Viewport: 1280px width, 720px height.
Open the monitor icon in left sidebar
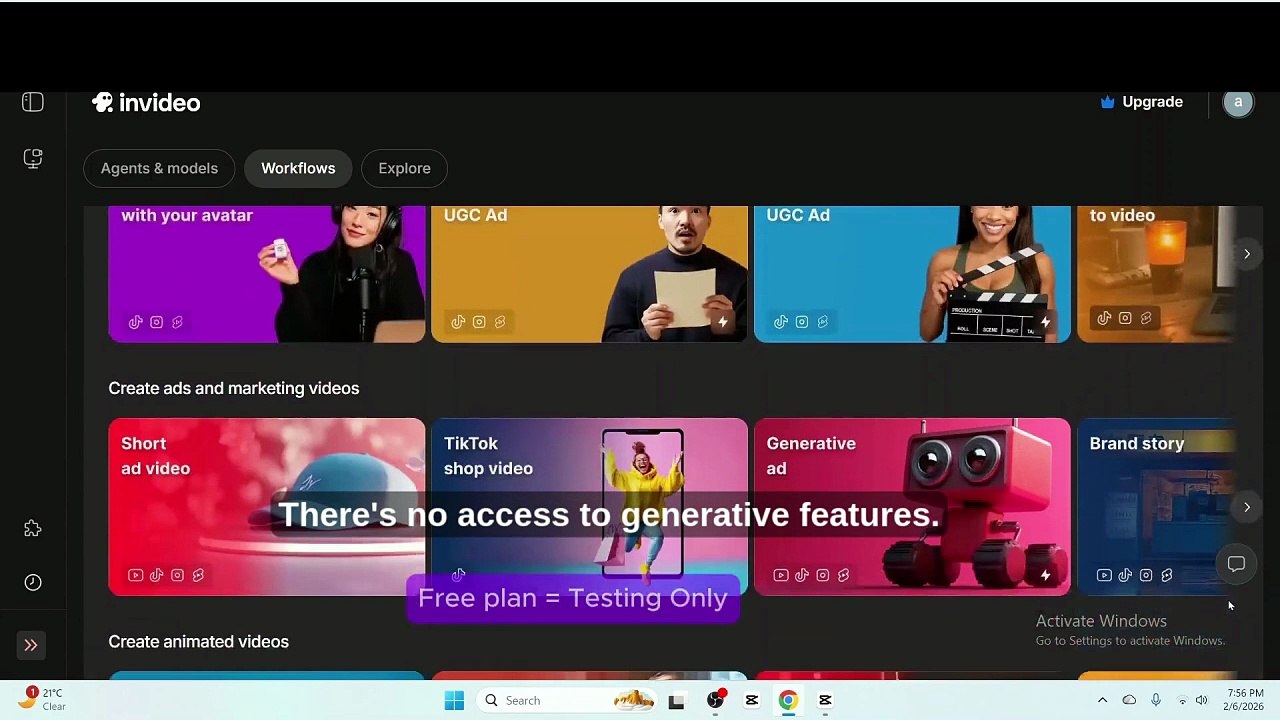tap(33, 159)
